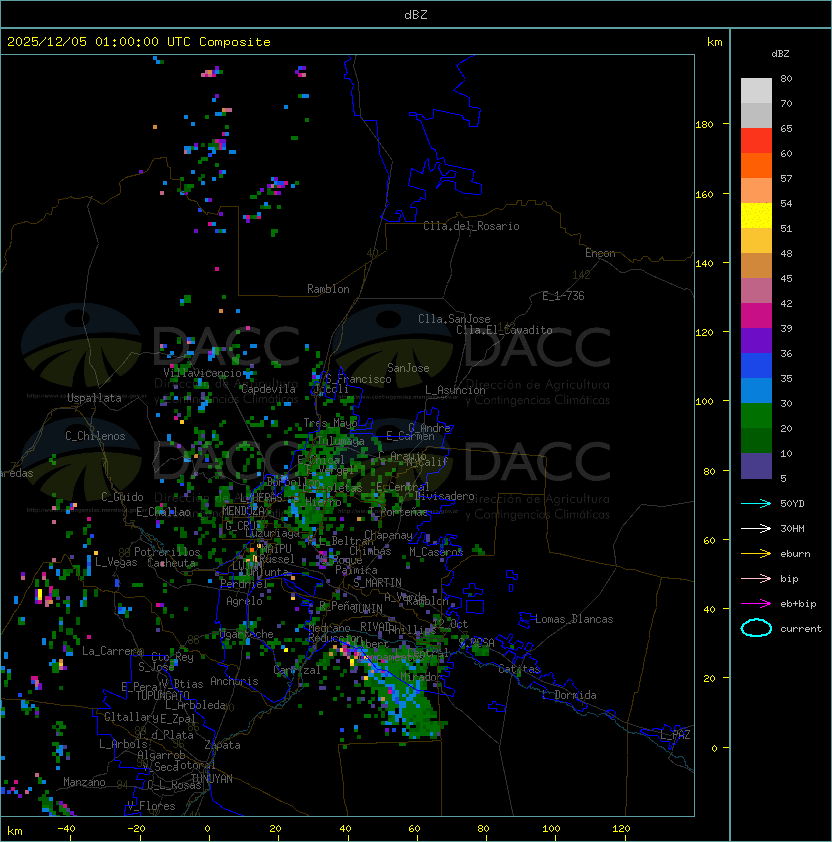Click the 'Lomas_Blancas' map label
832x842 pixels.
[x=574, y=619]
